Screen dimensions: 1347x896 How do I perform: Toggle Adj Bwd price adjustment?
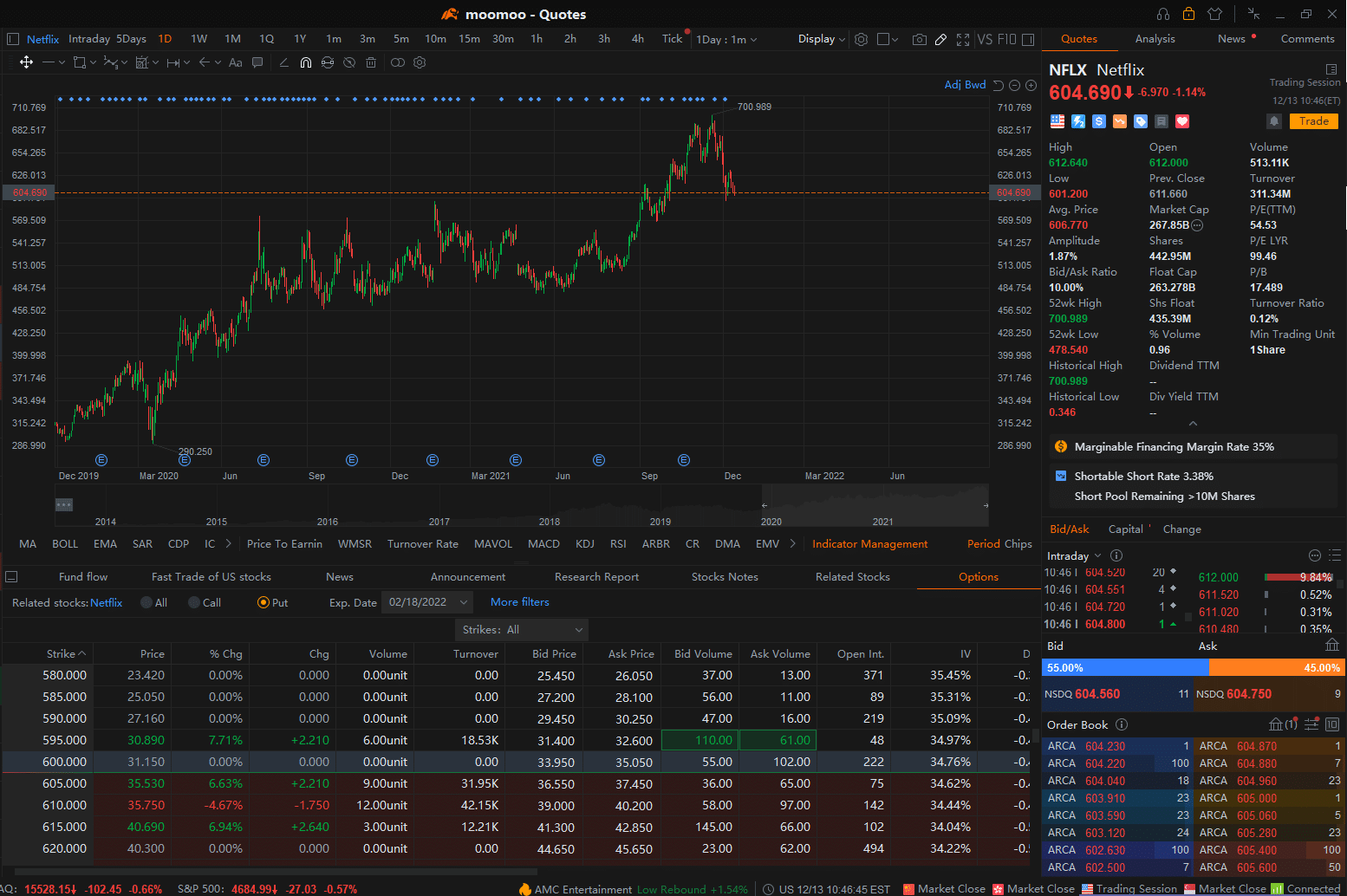(965, 85)
